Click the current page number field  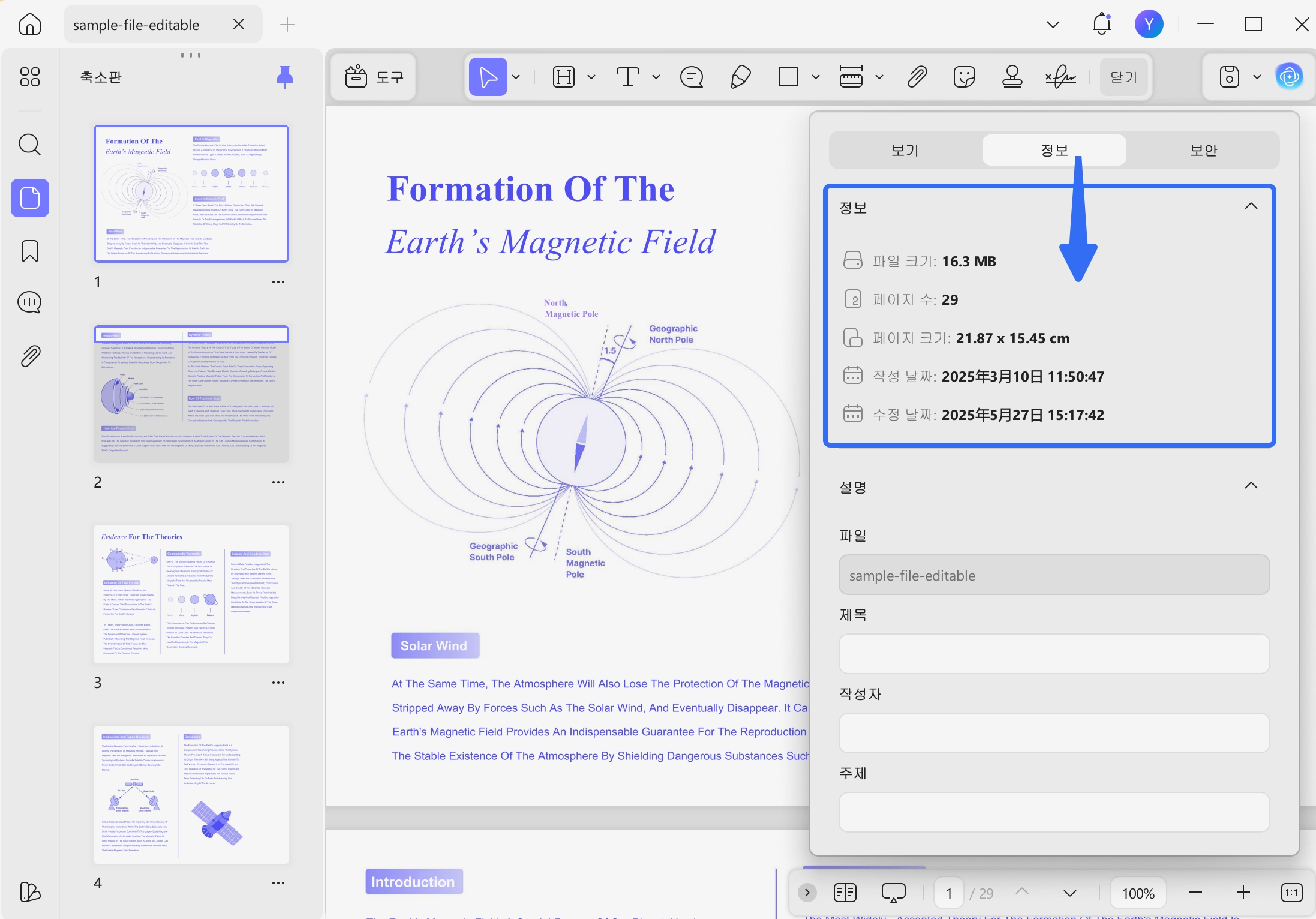949,893
